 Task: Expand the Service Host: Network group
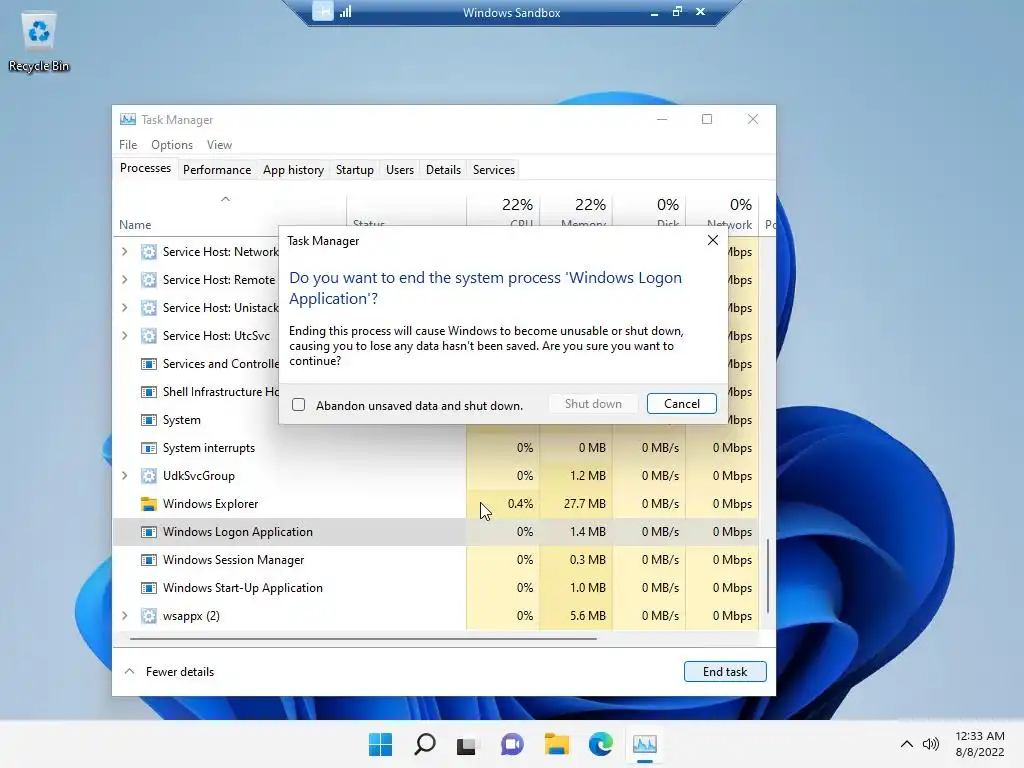[125, 252]
